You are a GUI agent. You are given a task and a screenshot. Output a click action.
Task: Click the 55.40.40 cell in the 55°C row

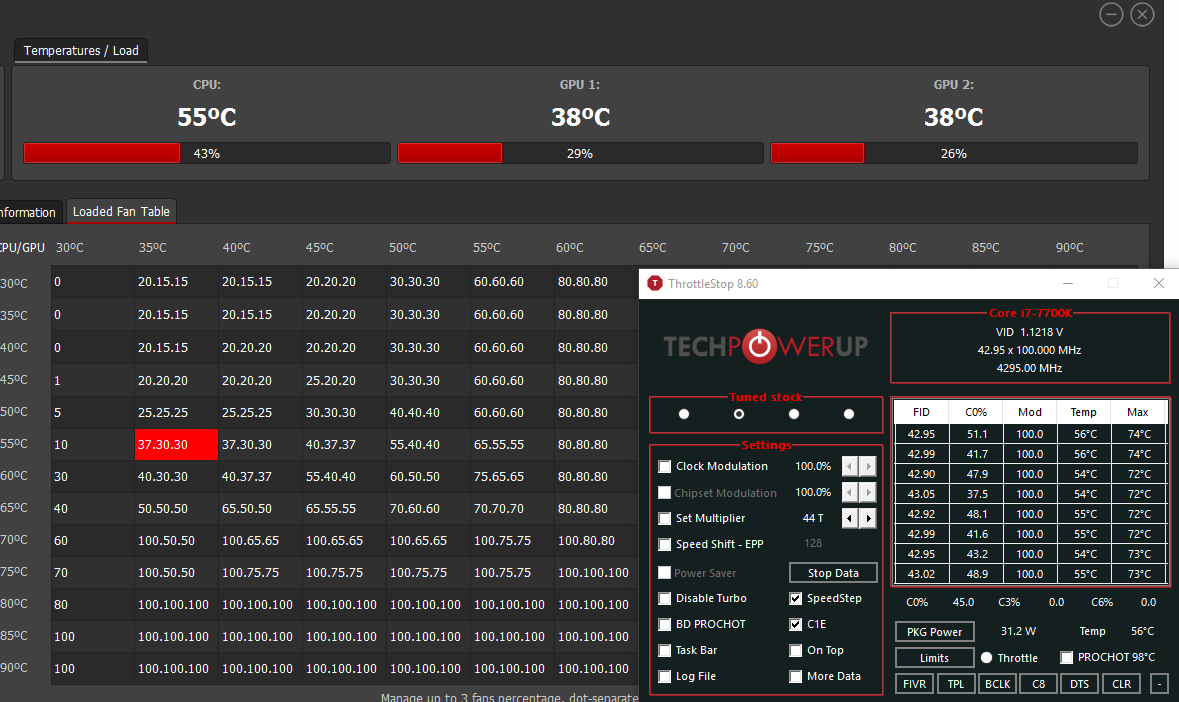(x=429, y=444)
